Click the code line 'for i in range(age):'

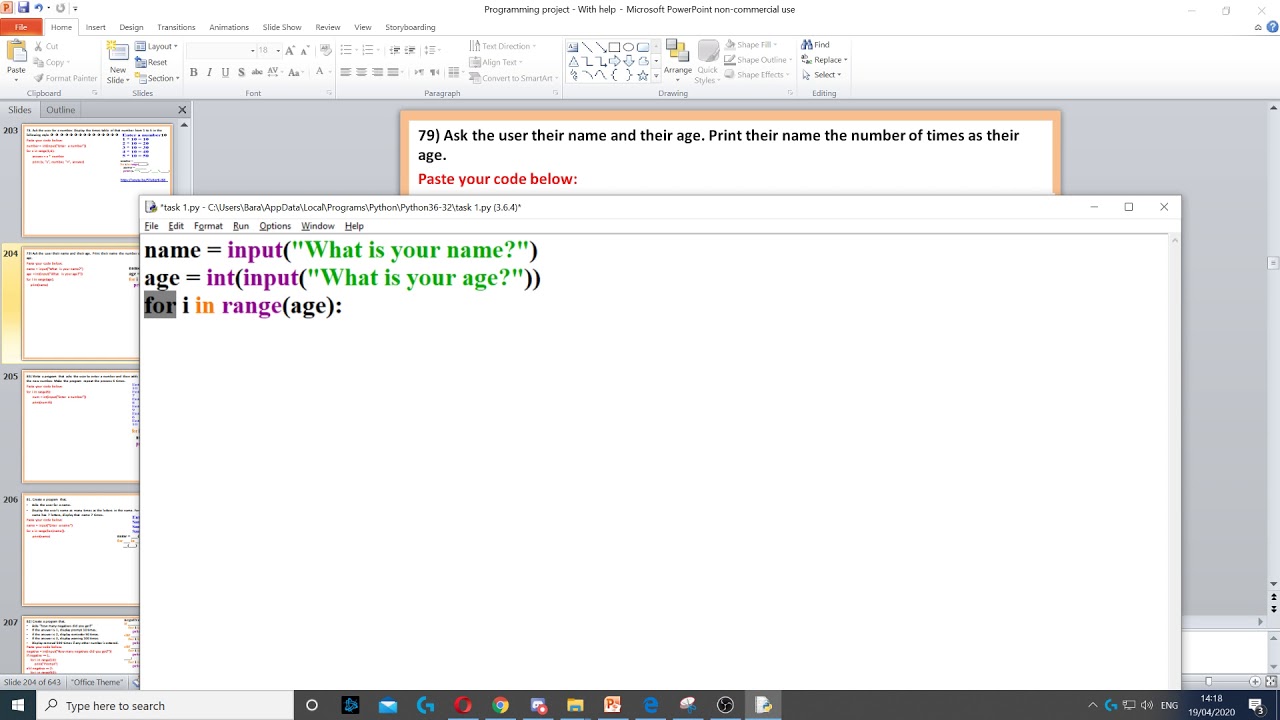tap(243, 306)
